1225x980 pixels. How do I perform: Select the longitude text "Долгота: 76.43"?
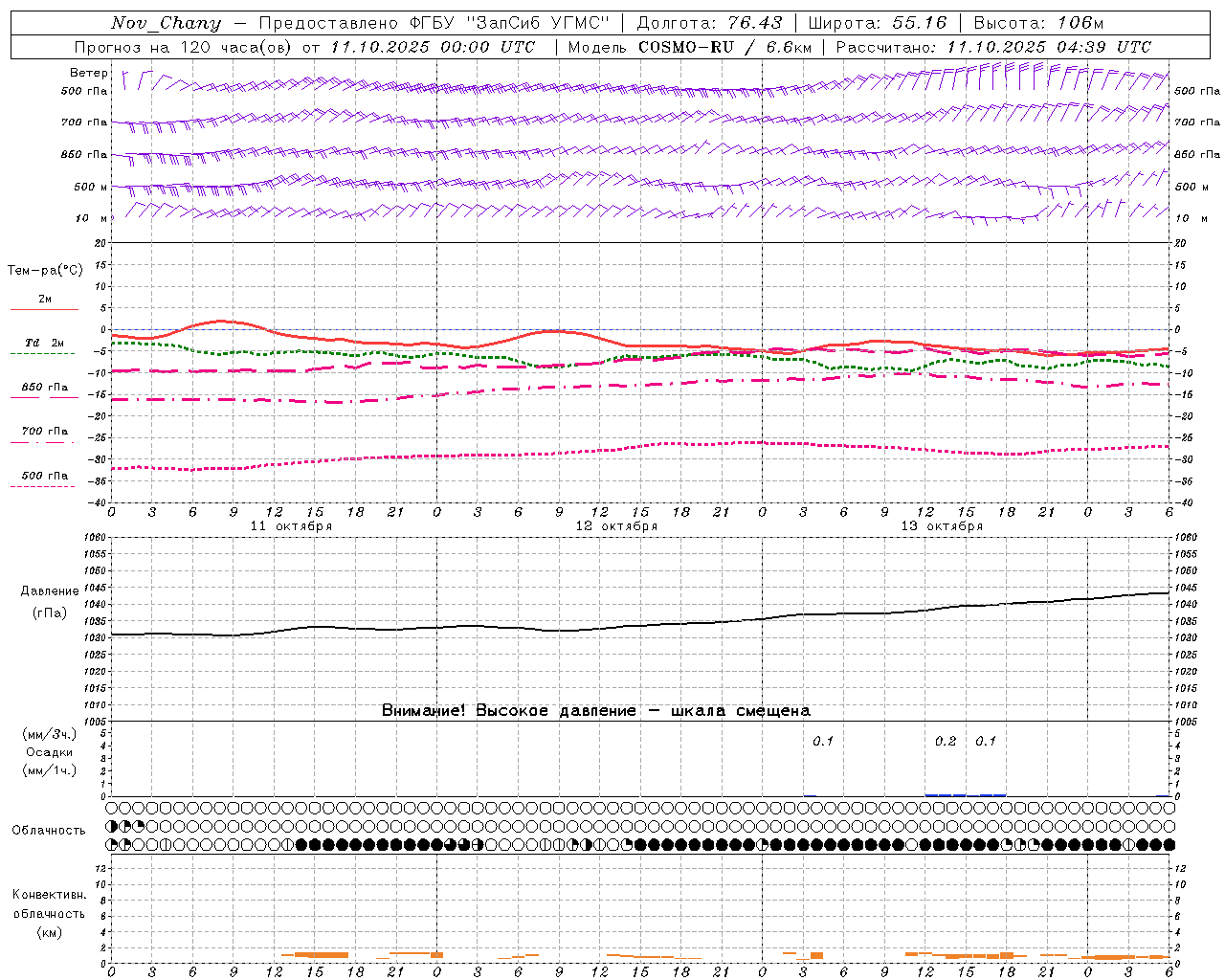click(709, 23)
